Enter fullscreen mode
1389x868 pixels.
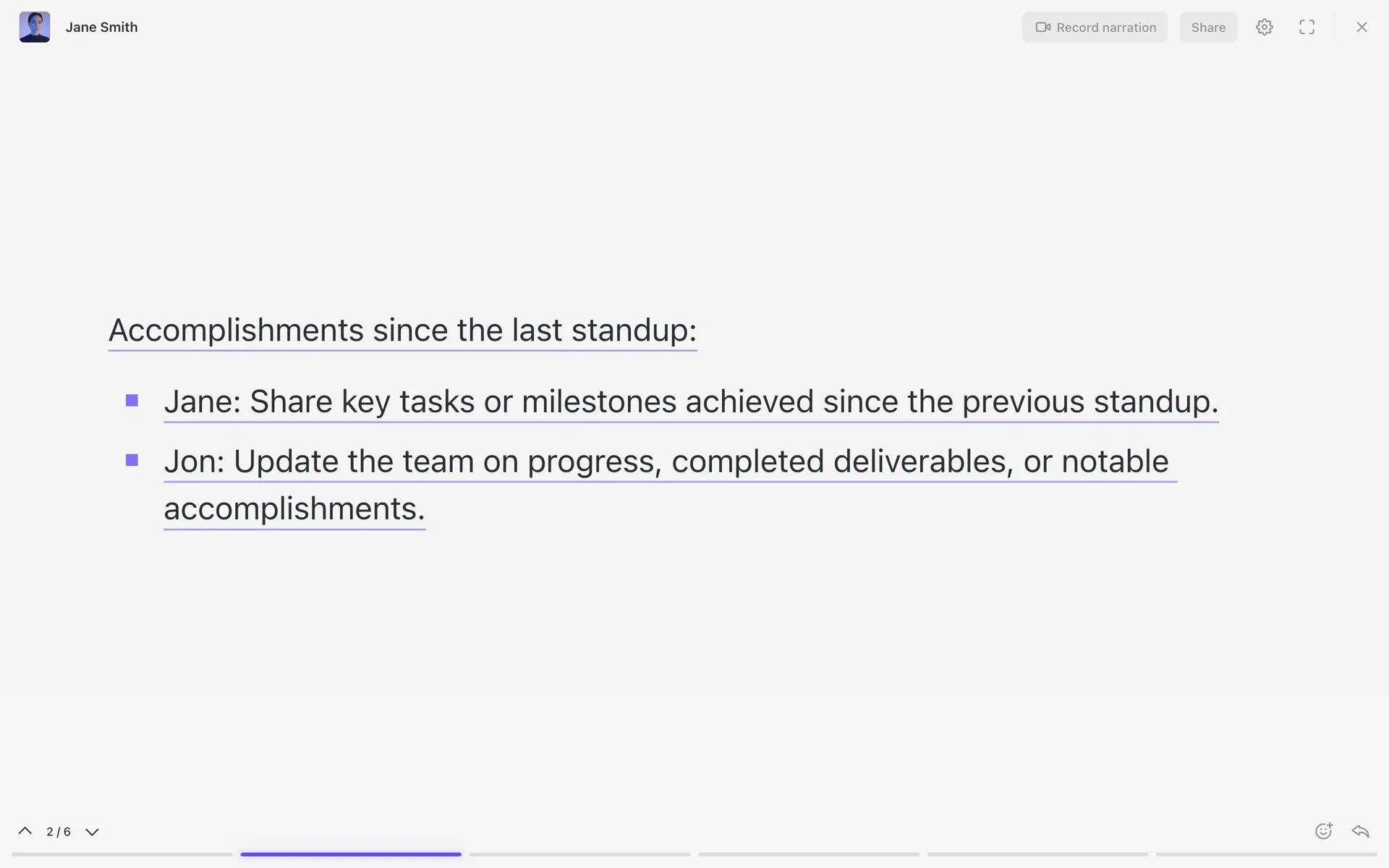pyautogui.click(x=1307, y=27)
